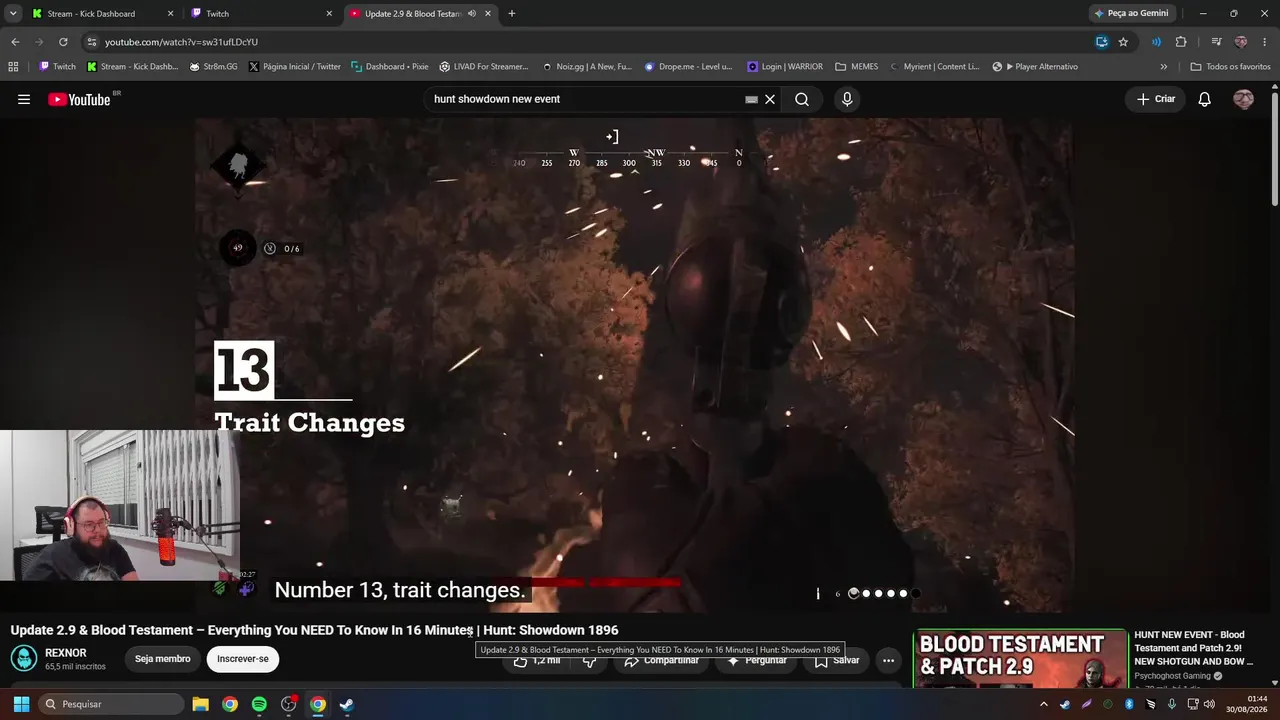Screen dimensions: 1280x720
Task: Open HUNT NEW EVENT suggested video title
Action: 1192,648
